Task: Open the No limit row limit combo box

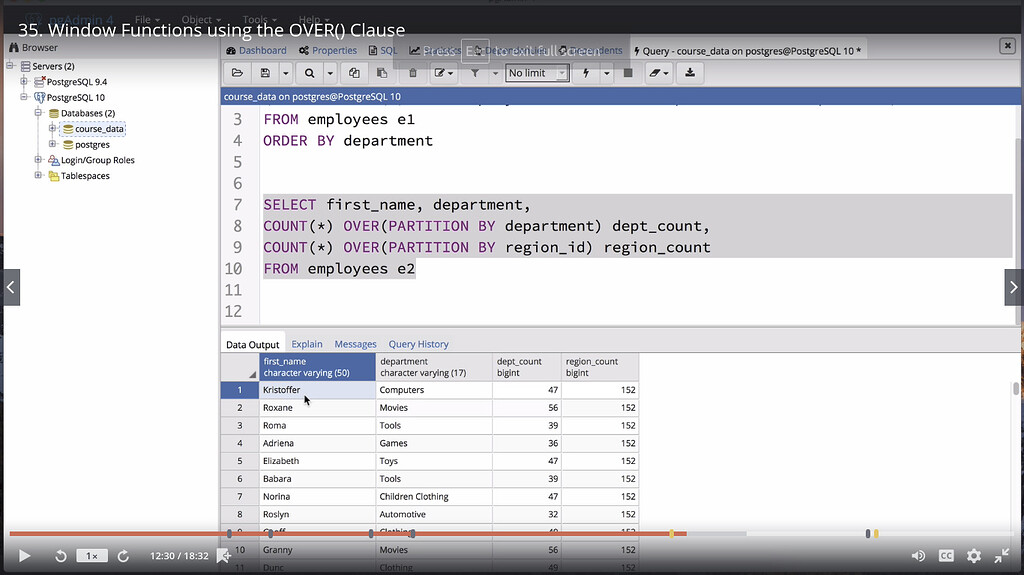Action: (537, 73)
